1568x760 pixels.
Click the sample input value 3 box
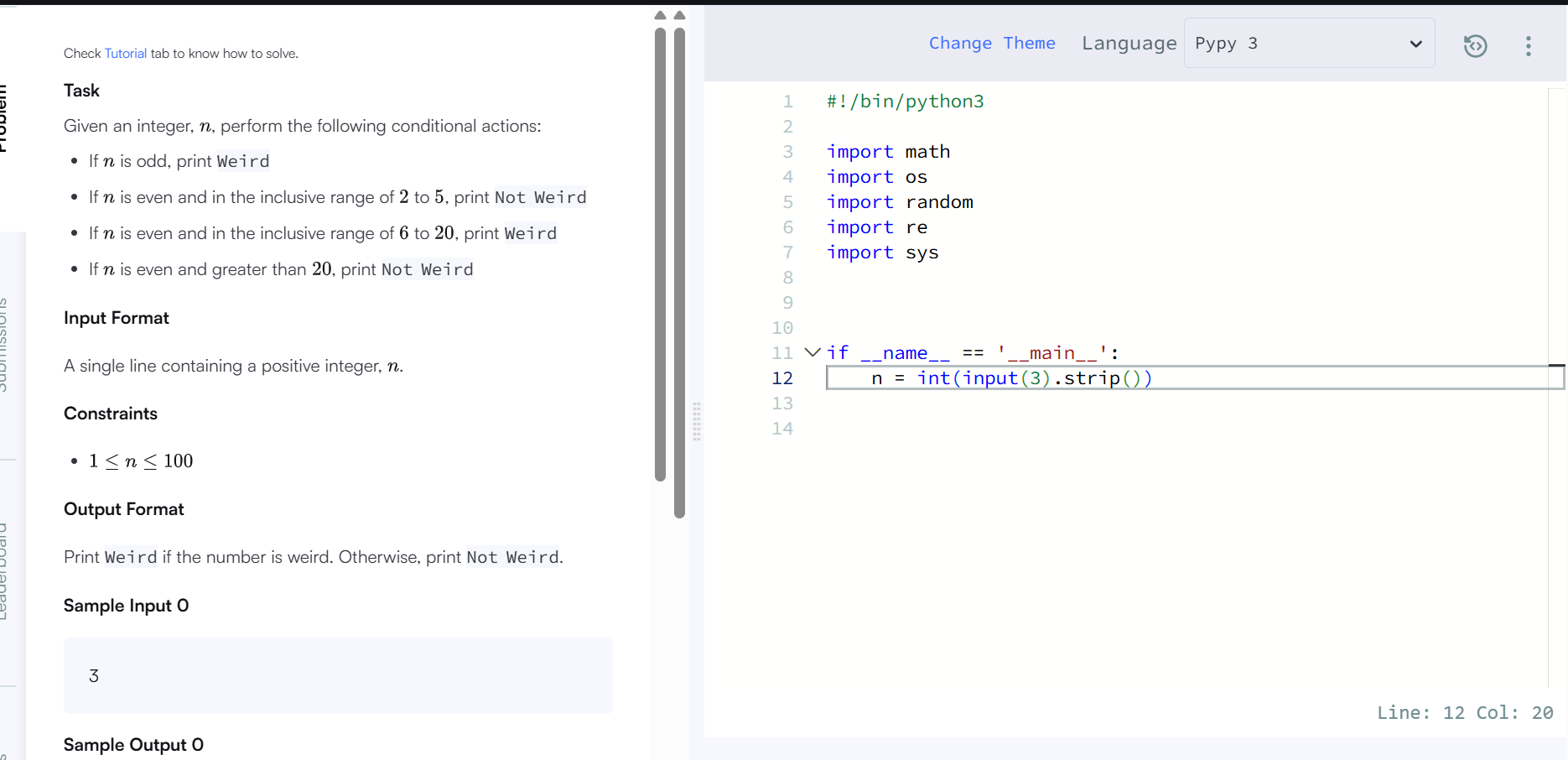338,676
